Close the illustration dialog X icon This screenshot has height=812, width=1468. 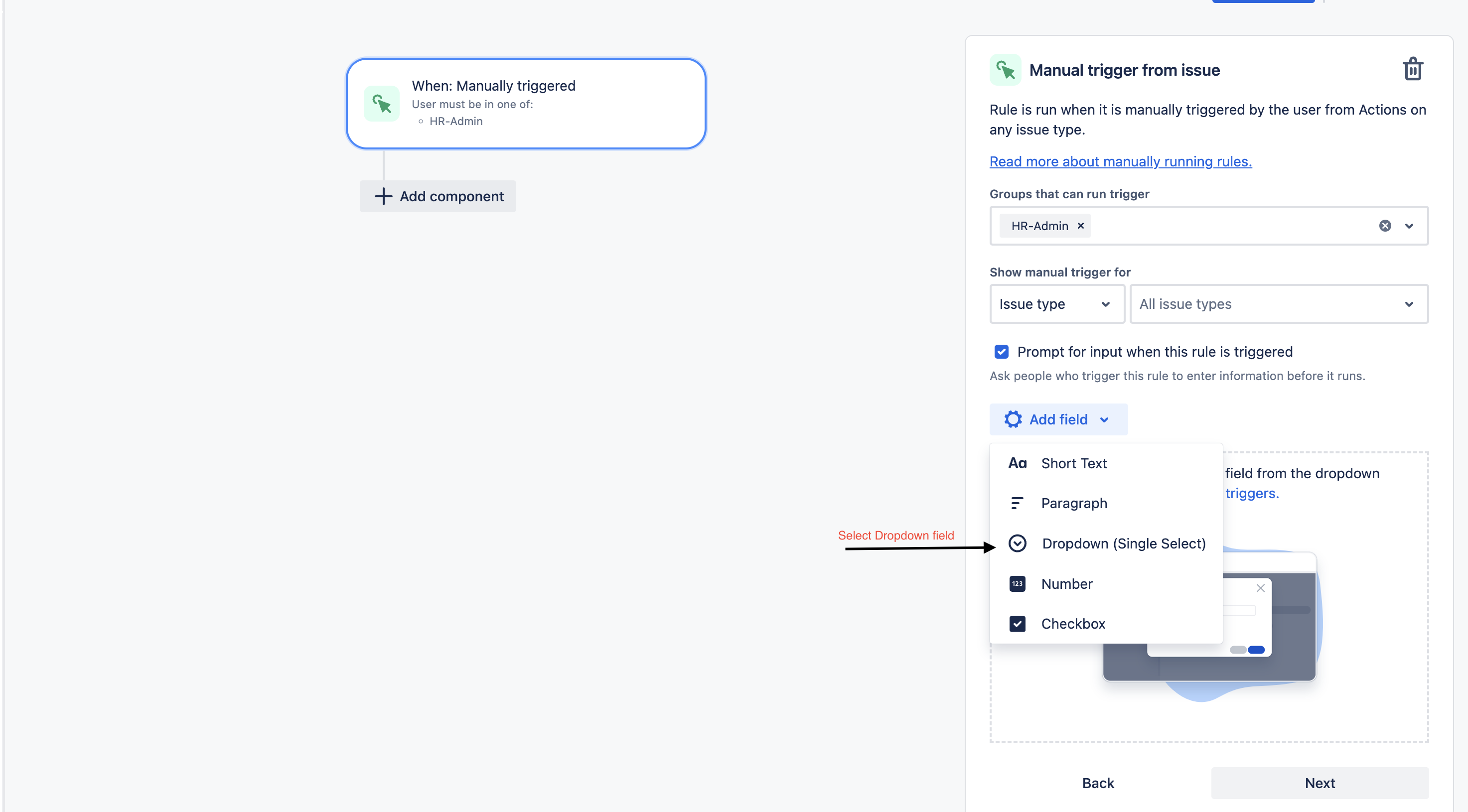tap(1261, 588)
